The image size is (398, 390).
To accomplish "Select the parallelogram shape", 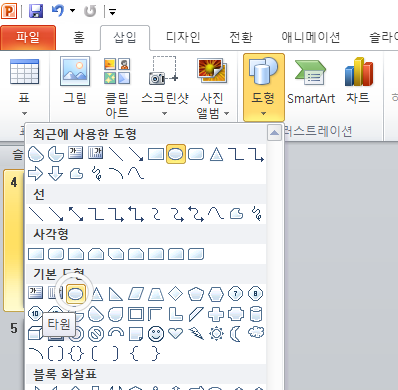I will (x=136, y=294).
